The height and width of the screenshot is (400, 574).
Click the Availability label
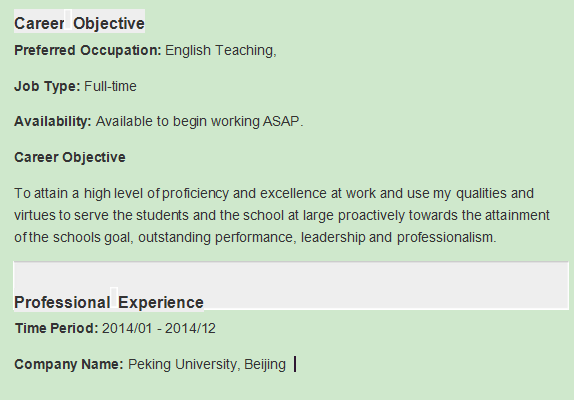(x=53, y=121)
